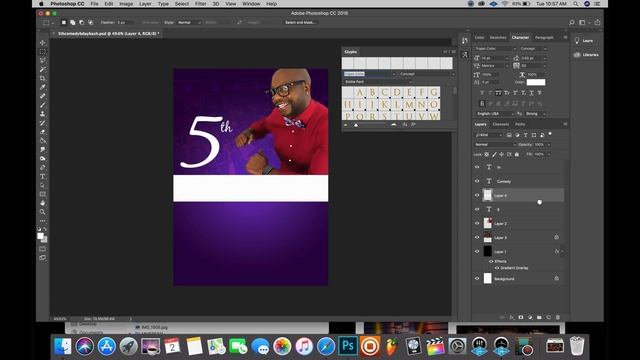Click the Add layer mask icon

tap(521, 317)
